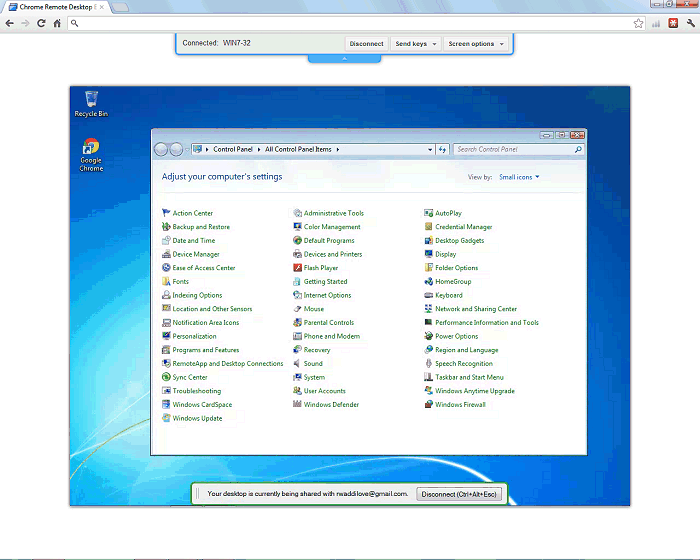Click the Power Options icon

click(429, 336)
